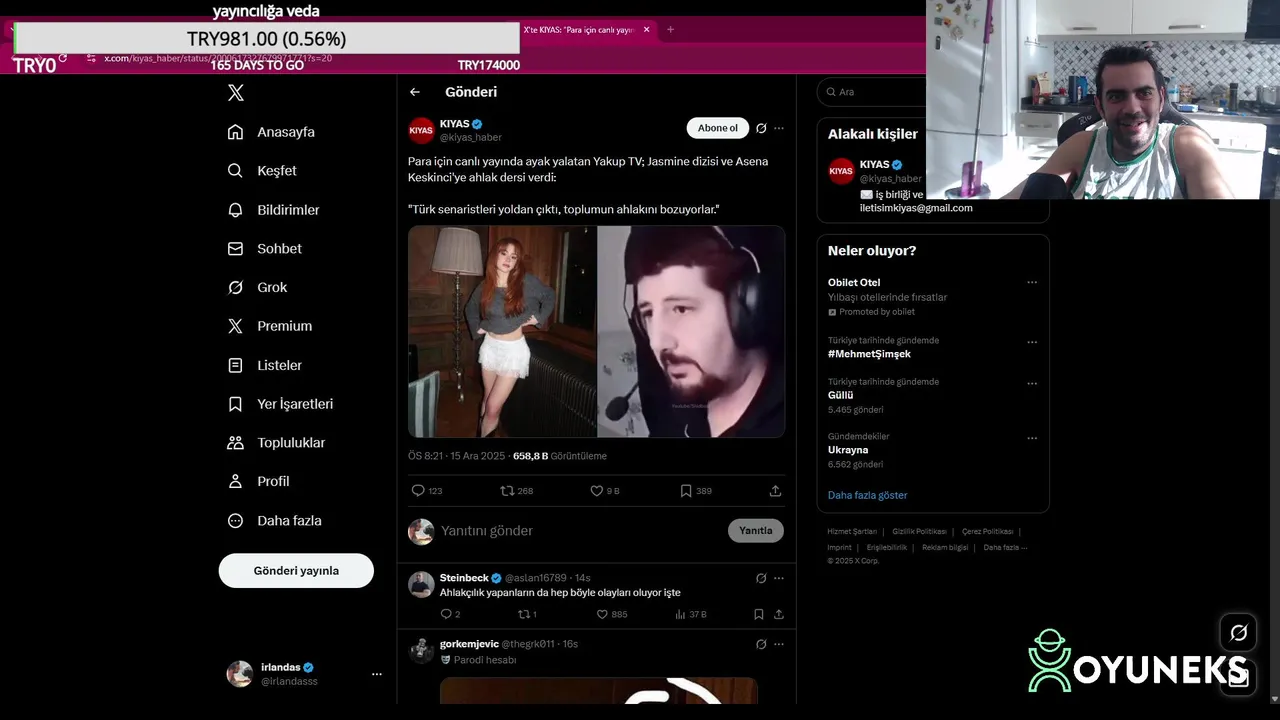Open the Güllü trend
The image size is (1280, 720).
click(x=840, y=395)
